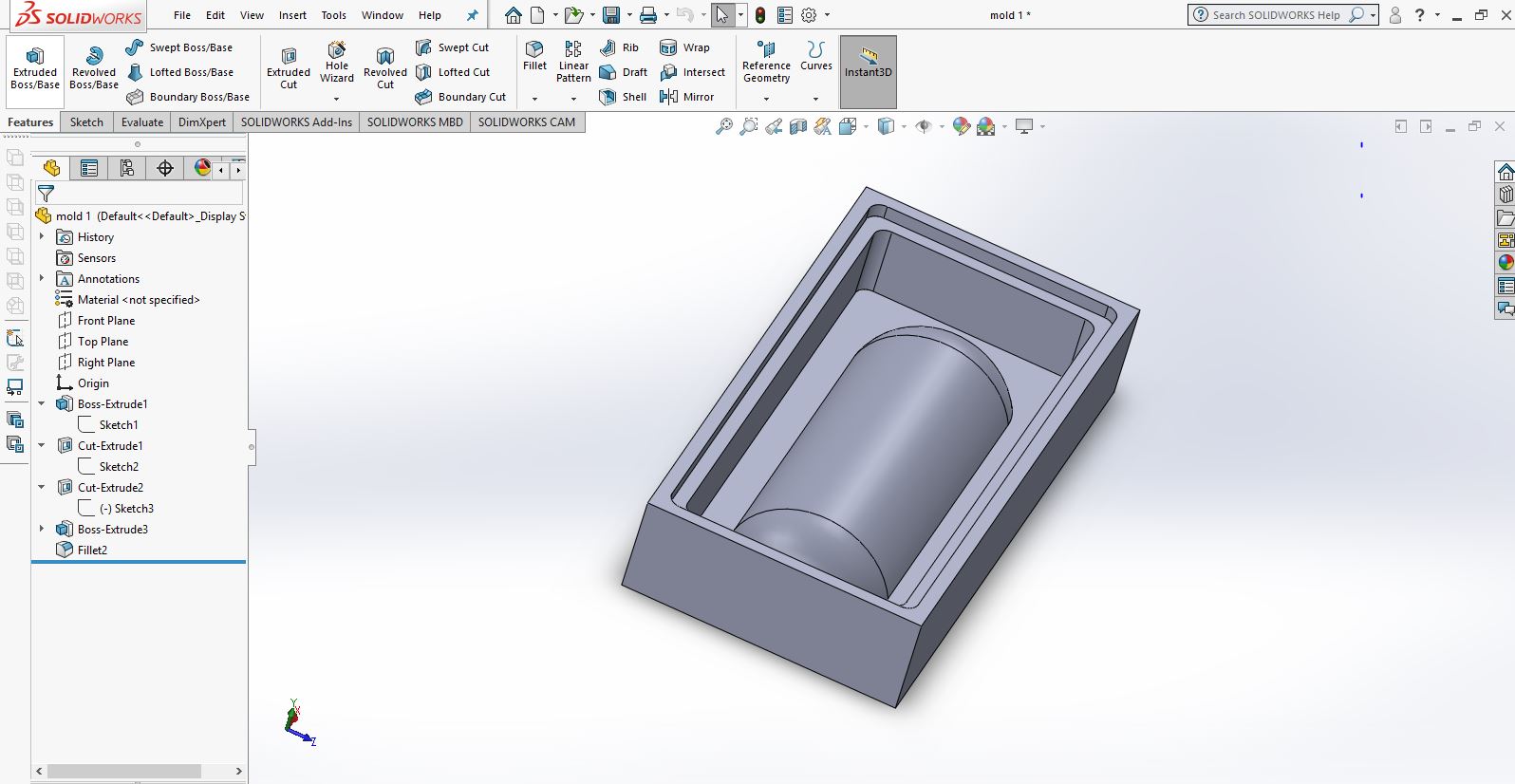Viewport: 1515px width, 784px height.
Task: Click the New document button
Action: (x=537, y=15)
